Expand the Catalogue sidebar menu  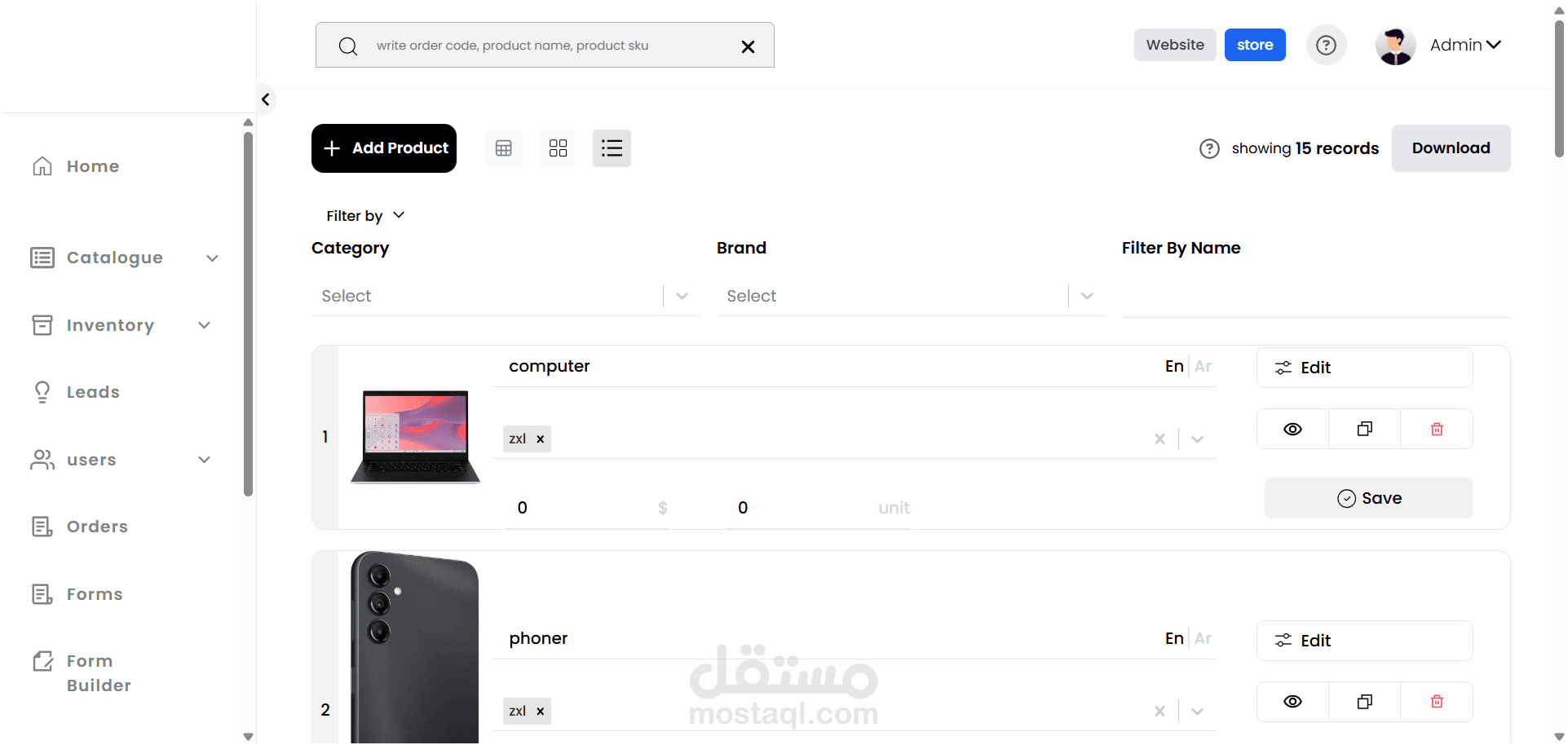pos(125,258)
